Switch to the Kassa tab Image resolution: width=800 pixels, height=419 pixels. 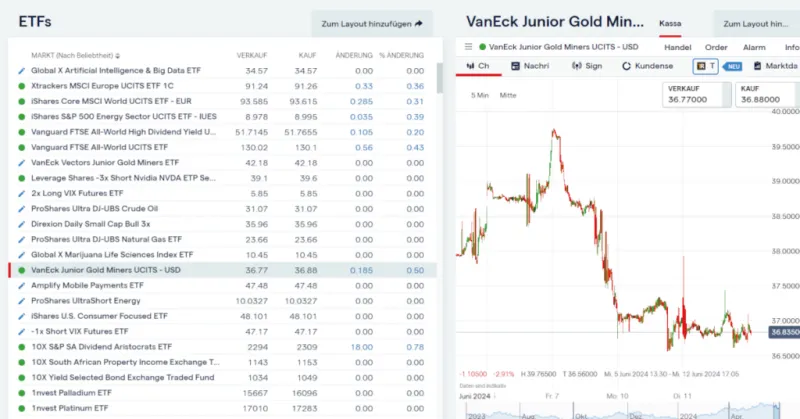(x=670, y=23)
